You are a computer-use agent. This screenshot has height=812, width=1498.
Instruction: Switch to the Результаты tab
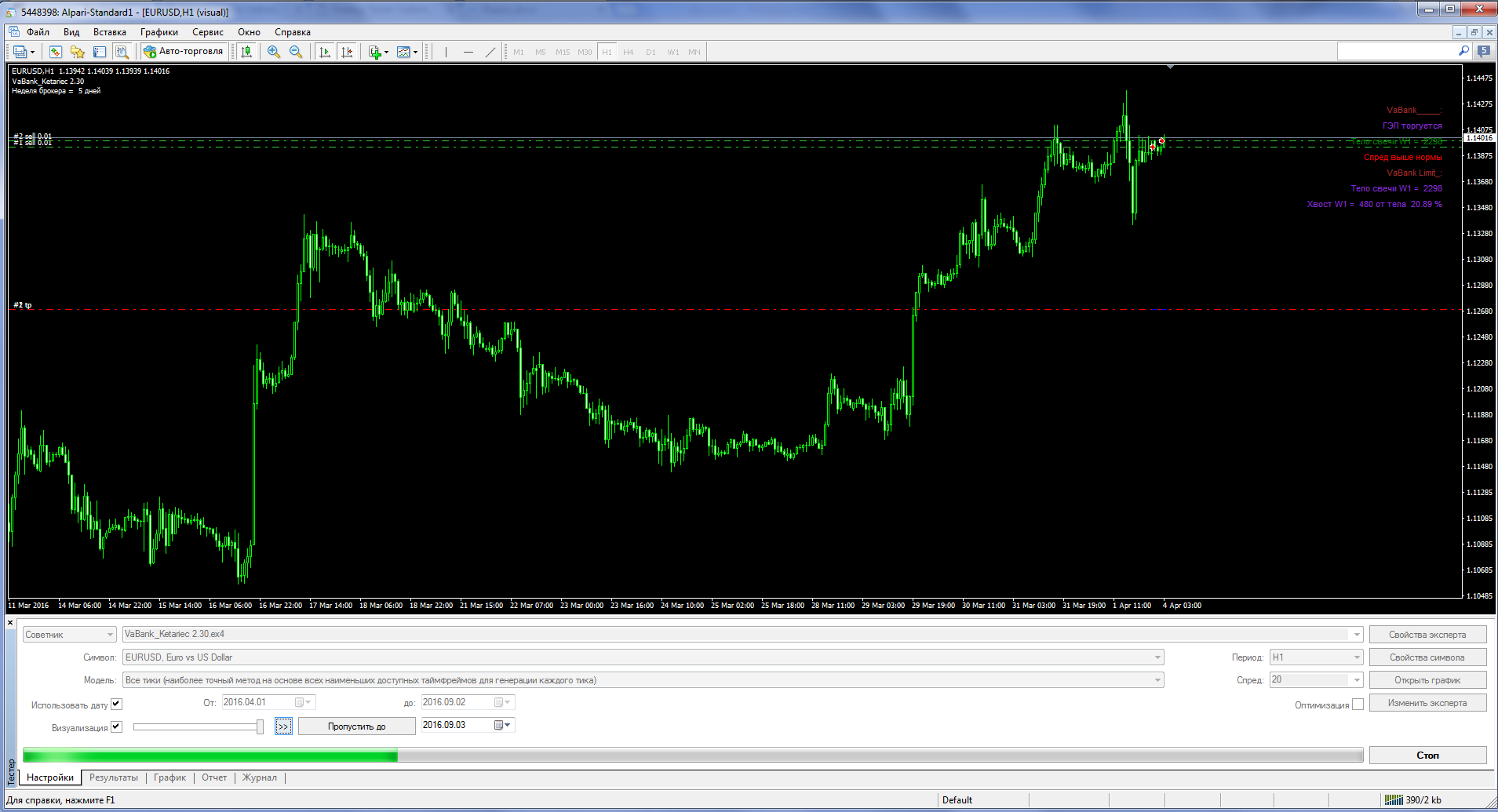[113, 777]
